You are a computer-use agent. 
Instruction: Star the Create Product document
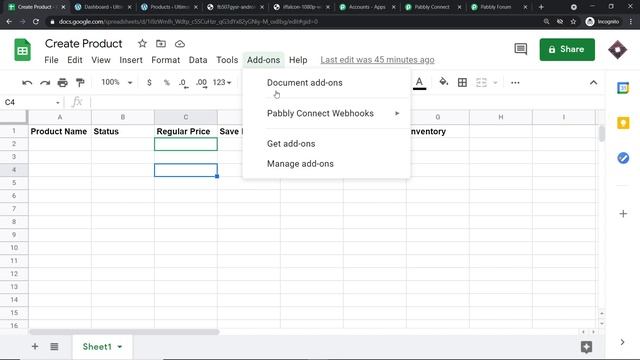[x=142, y=44]
